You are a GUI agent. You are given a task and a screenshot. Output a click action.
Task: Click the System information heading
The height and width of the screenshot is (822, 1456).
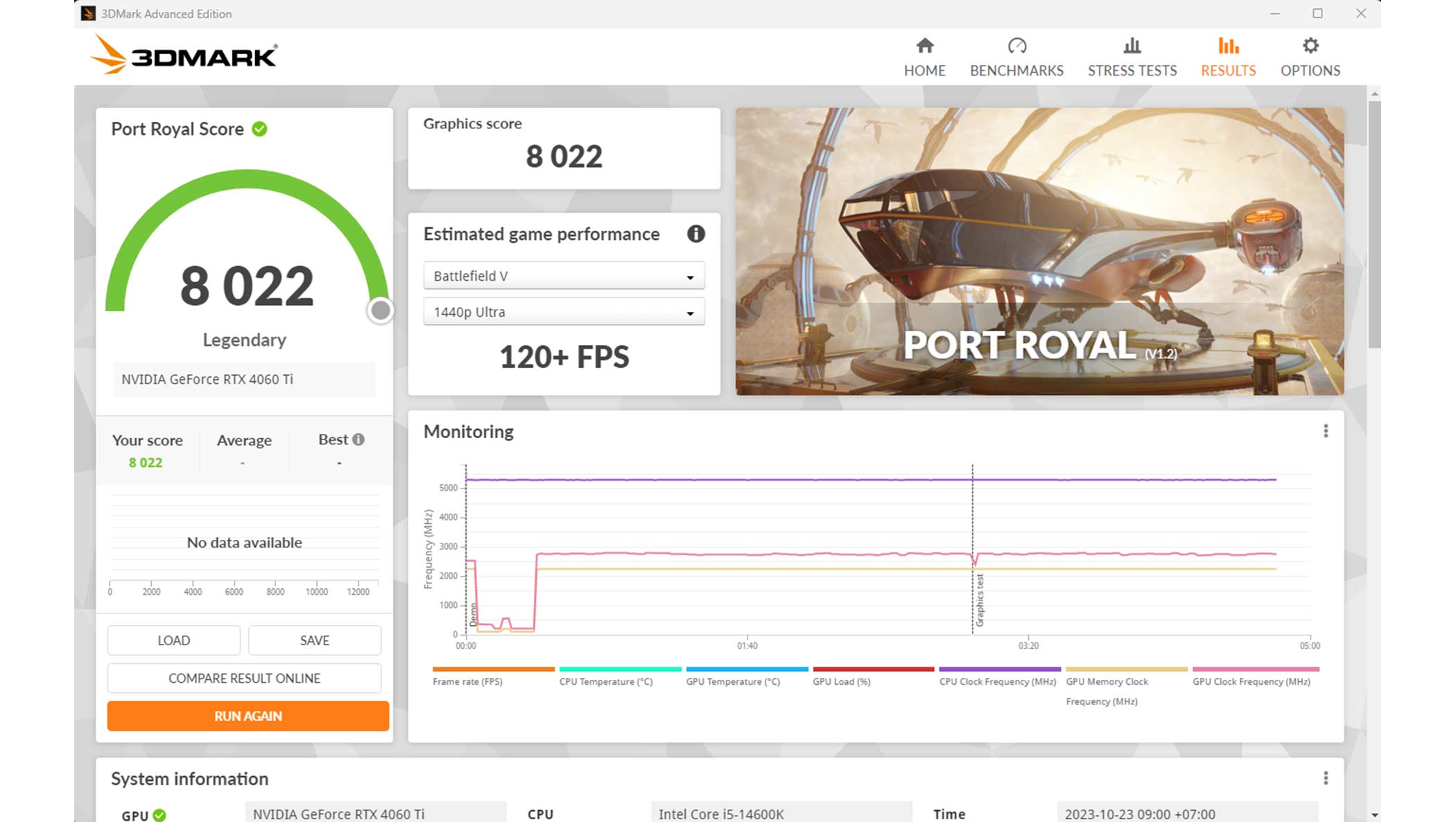pyautogui.click(x=189, y=778)
